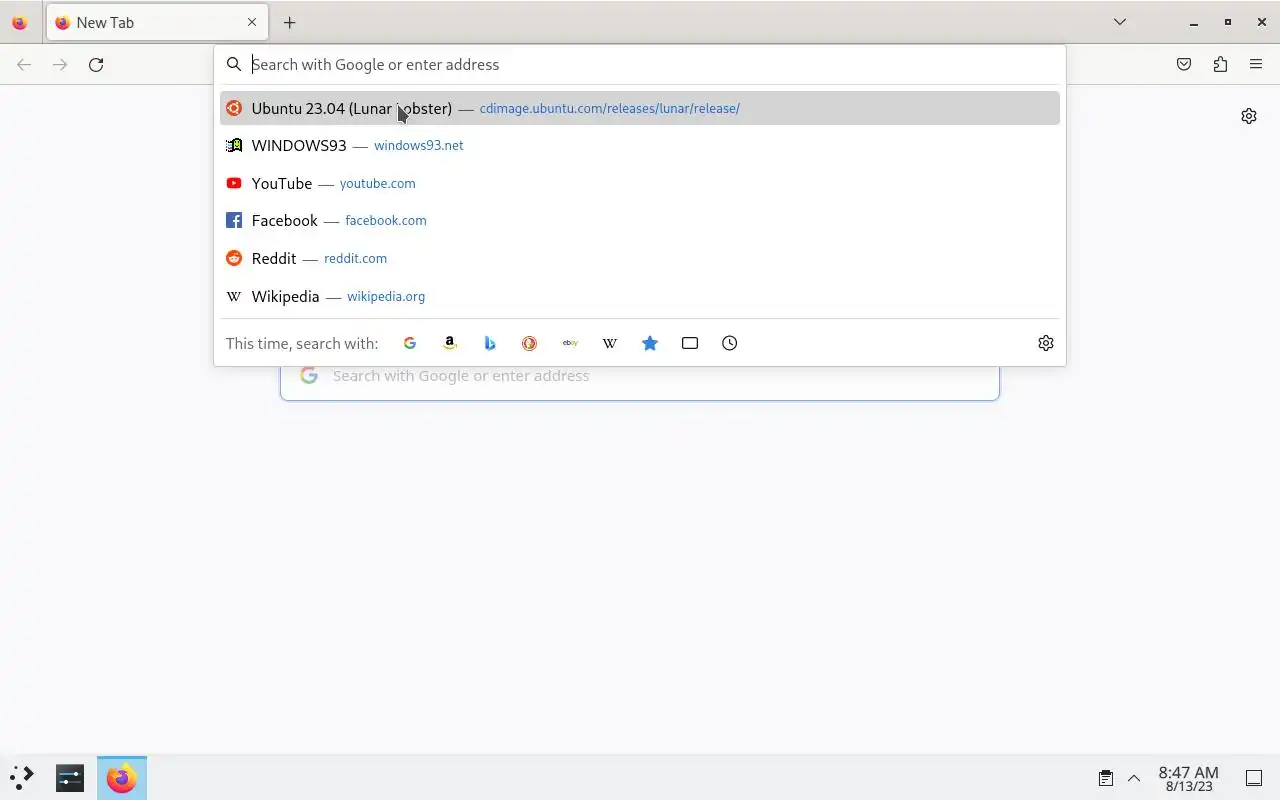The image size is (1280, 800).
Task: Open the Facebook suggestion
Action: [640, 220]
